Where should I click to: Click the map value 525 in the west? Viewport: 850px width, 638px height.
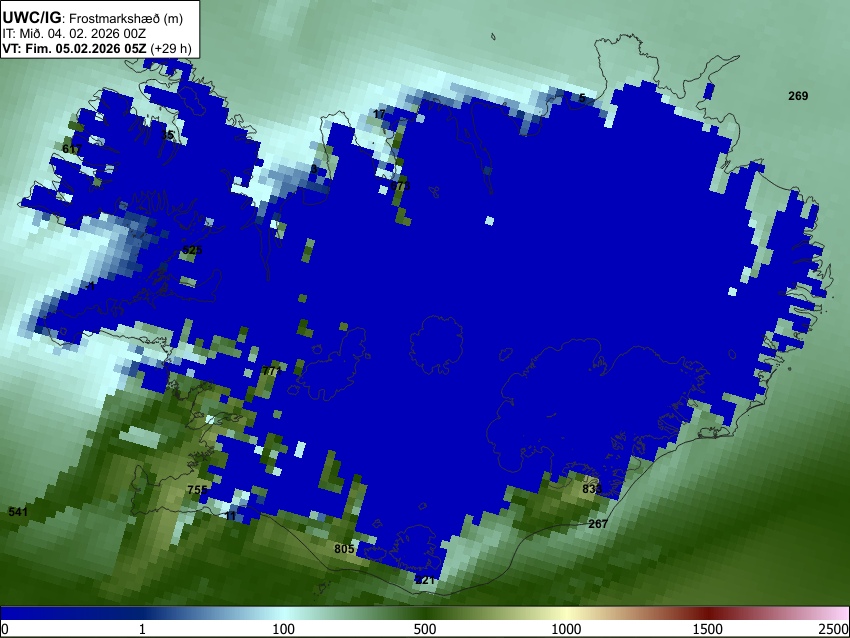coord(192,250)
